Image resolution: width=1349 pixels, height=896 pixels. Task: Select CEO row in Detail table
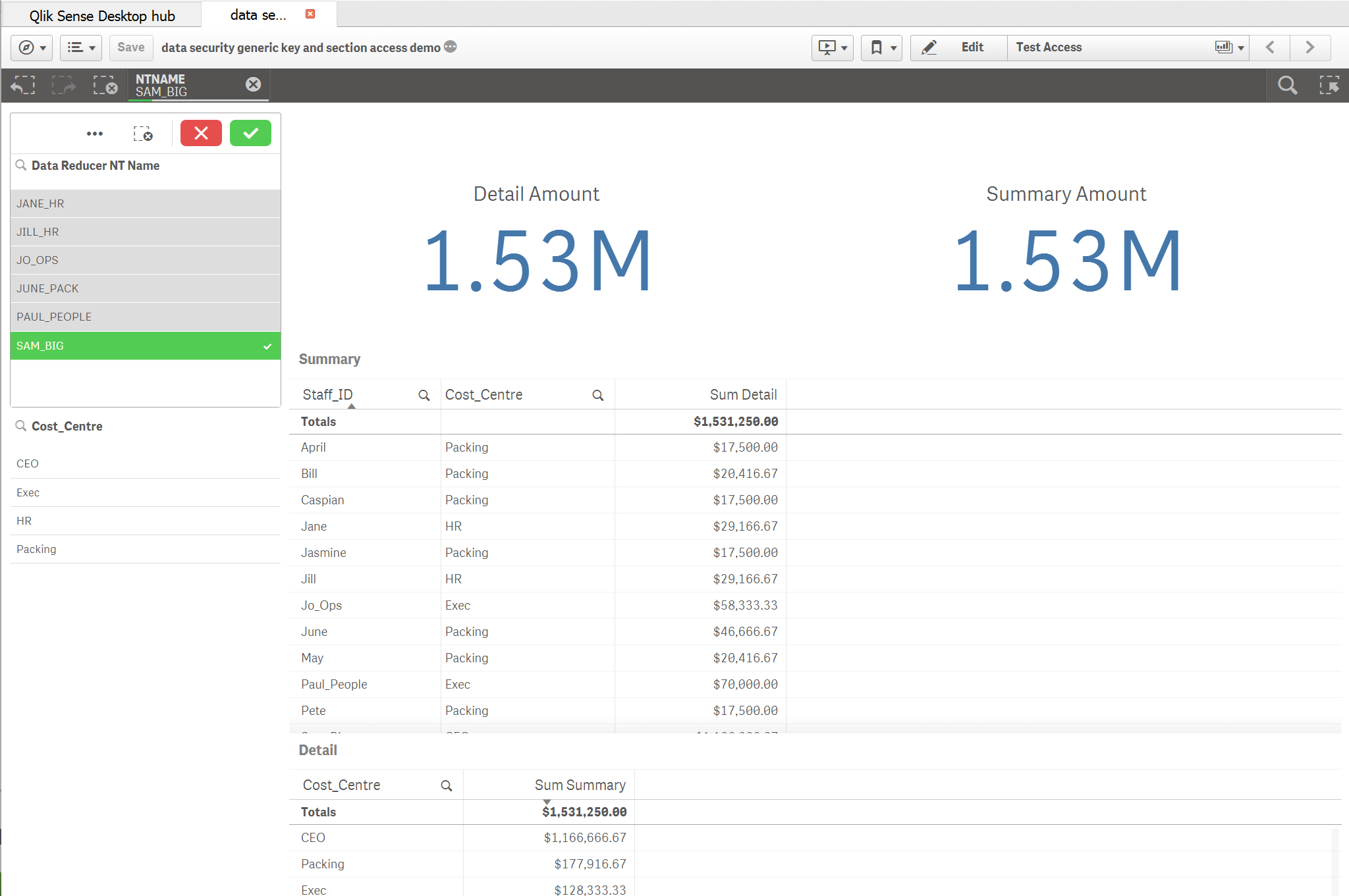tap(313, 837)
